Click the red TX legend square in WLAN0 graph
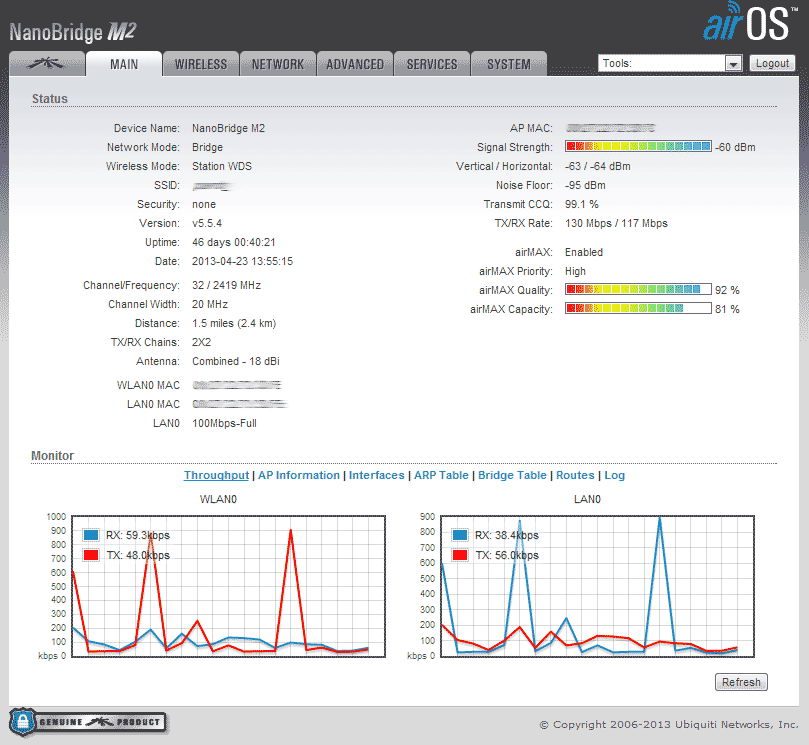Viewport: 809px width, 745px height. coord(91,555)
